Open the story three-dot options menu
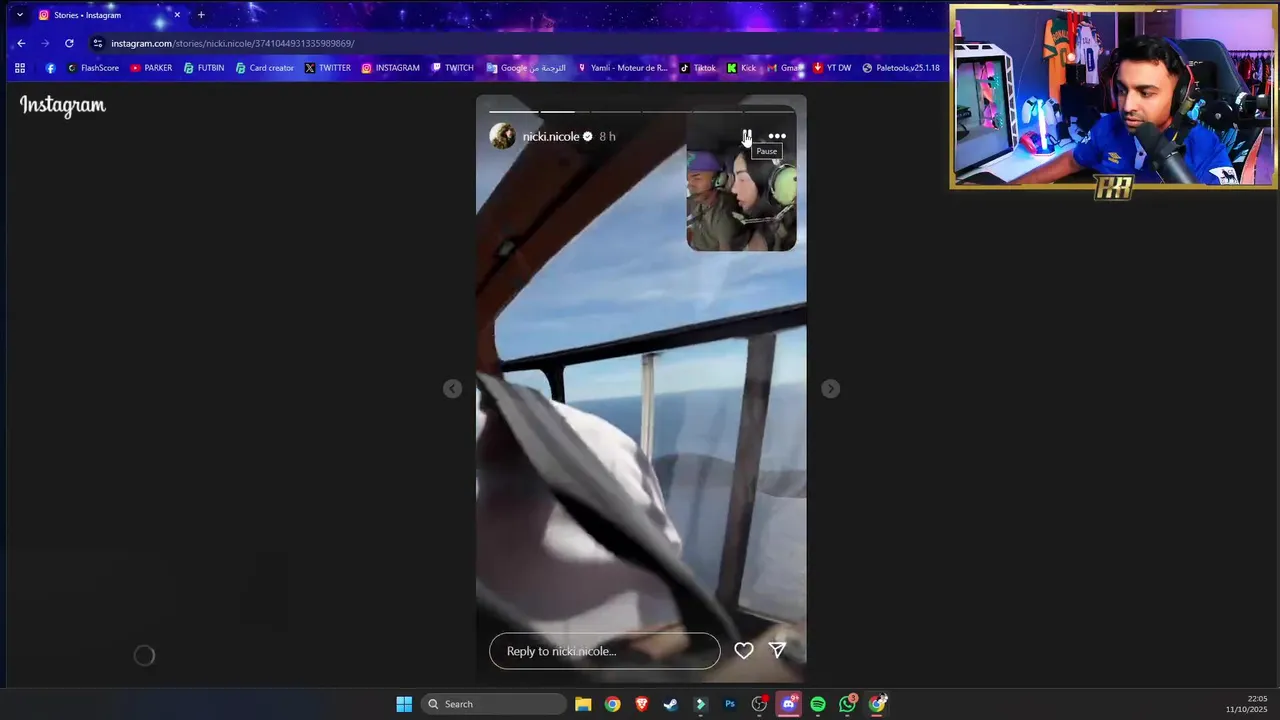 point(777,136)
